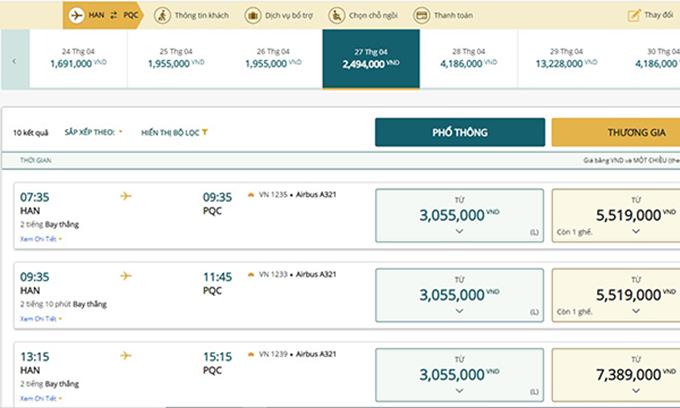Click the Thay đổi edit pencil icon
680x408 pixels.
634,15
